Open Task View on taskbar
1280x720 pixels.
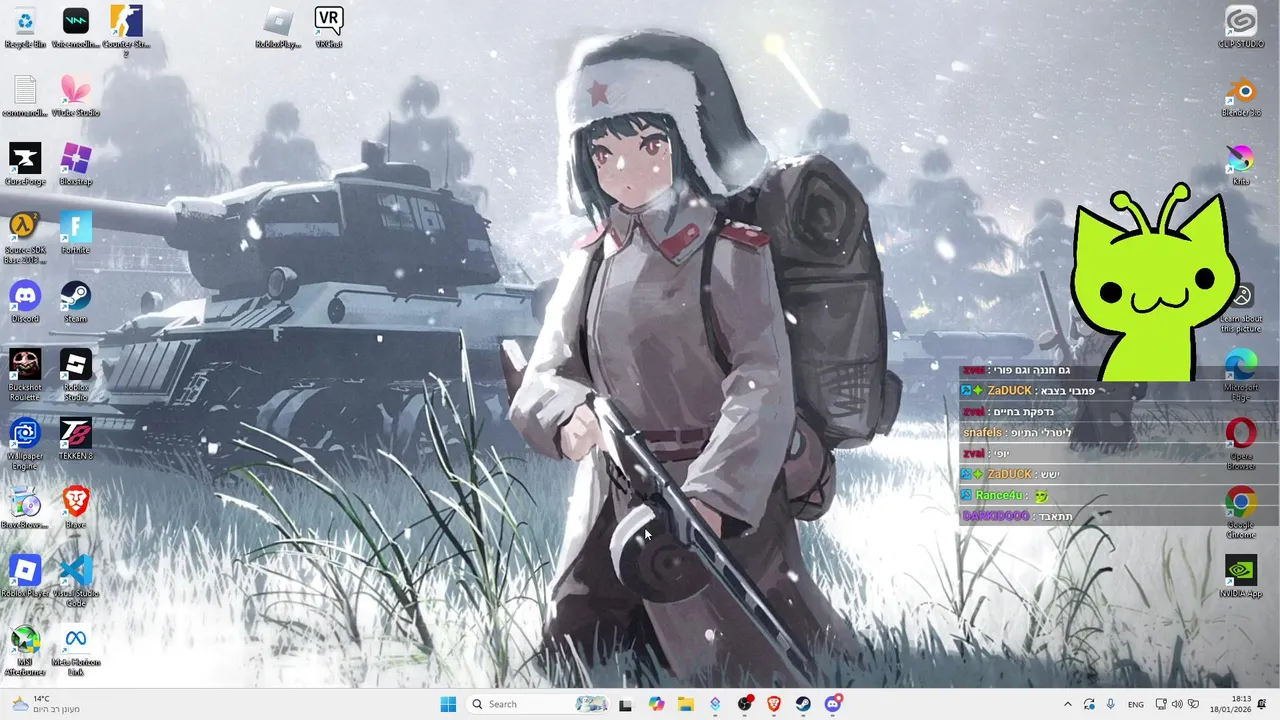point(625,704)
